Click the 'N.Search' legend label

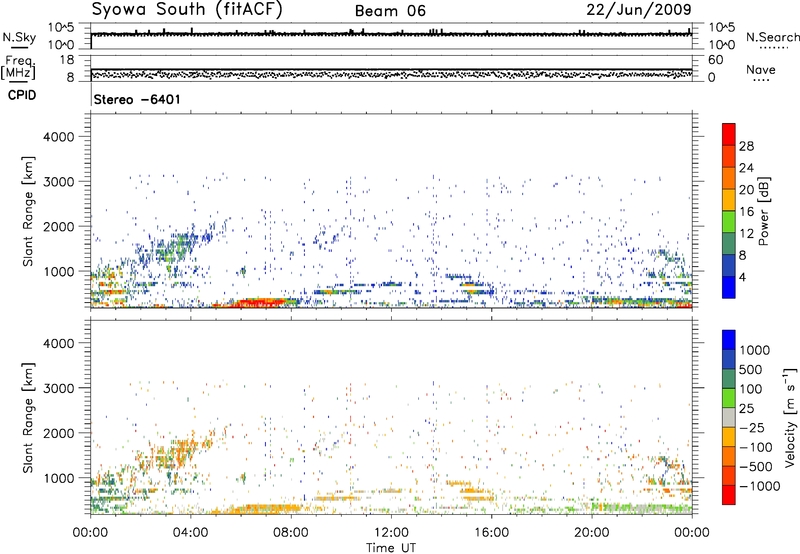[772, 37]
